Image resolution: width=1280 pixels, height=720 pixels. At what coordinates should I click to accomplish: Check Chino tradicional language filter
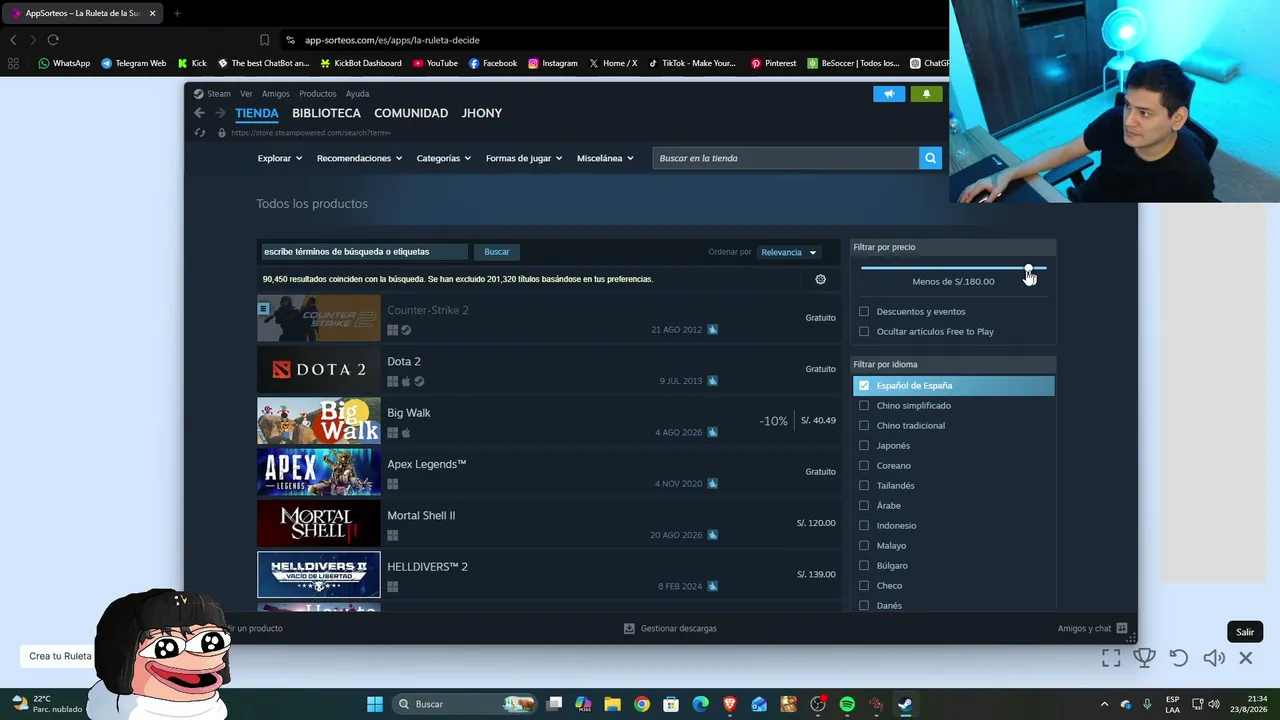(x=864, y=425)
